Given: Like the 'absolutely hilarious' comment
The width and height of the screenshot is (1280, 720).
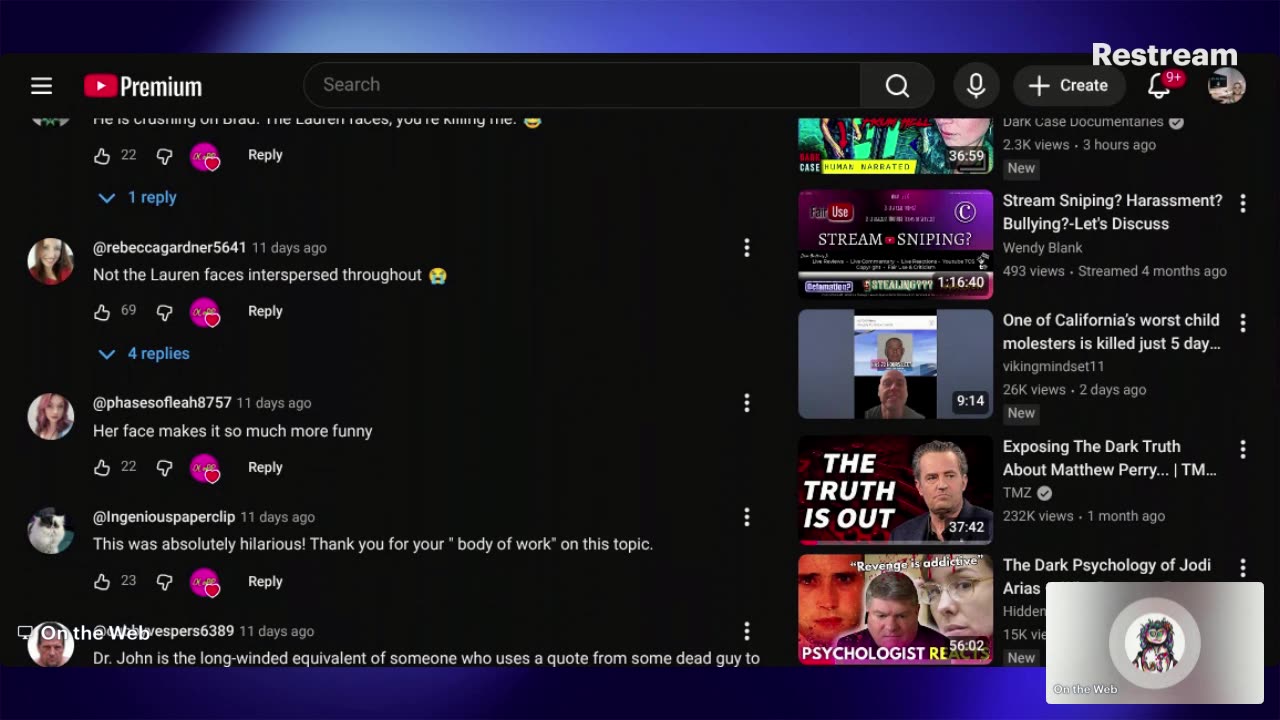Looking at the screenshot, I should pyautogui.click(x=102, y=582).
